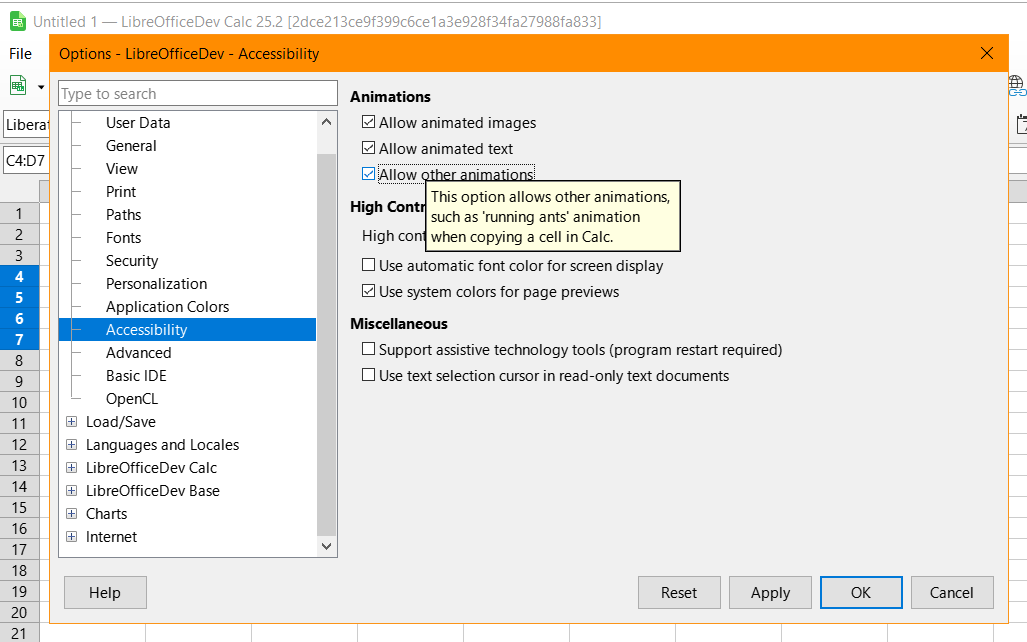This screenshot has height=642, width=1027.
Task: Enable Support assistive technology tools
Action: [x=369, y=349]
